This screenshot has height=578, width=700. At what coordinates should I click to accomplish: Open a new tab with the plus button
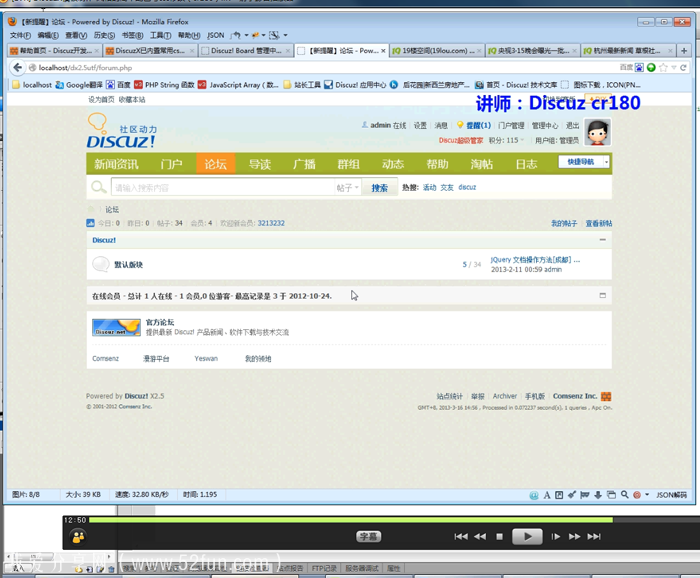tap(684, 50)
